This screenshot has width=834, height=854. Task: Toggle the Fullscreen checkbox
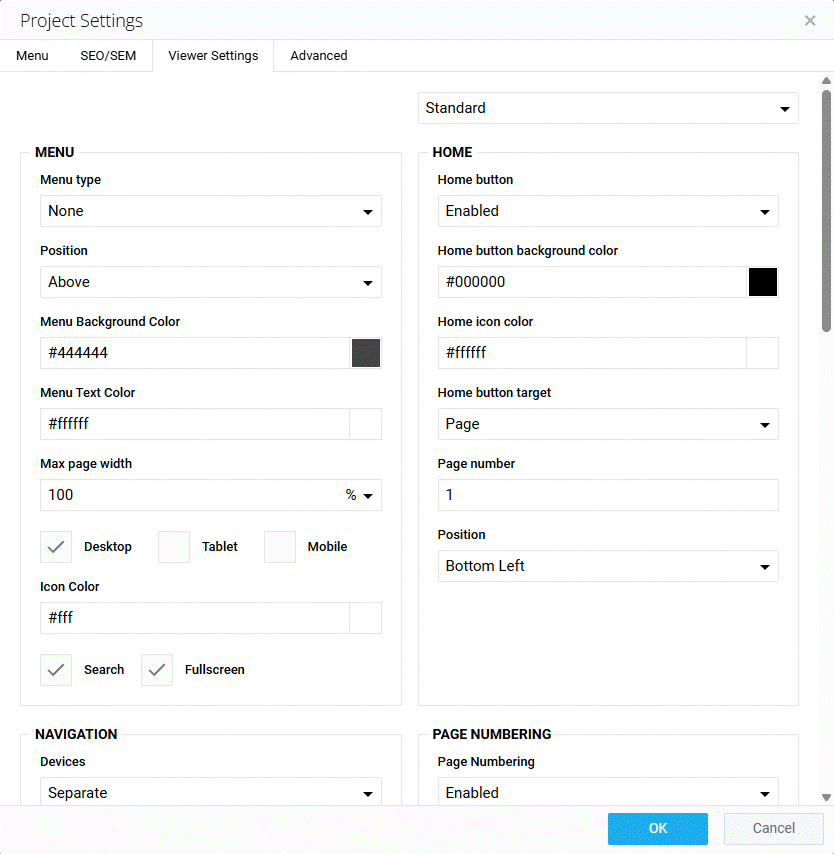[x=157, y=670]
